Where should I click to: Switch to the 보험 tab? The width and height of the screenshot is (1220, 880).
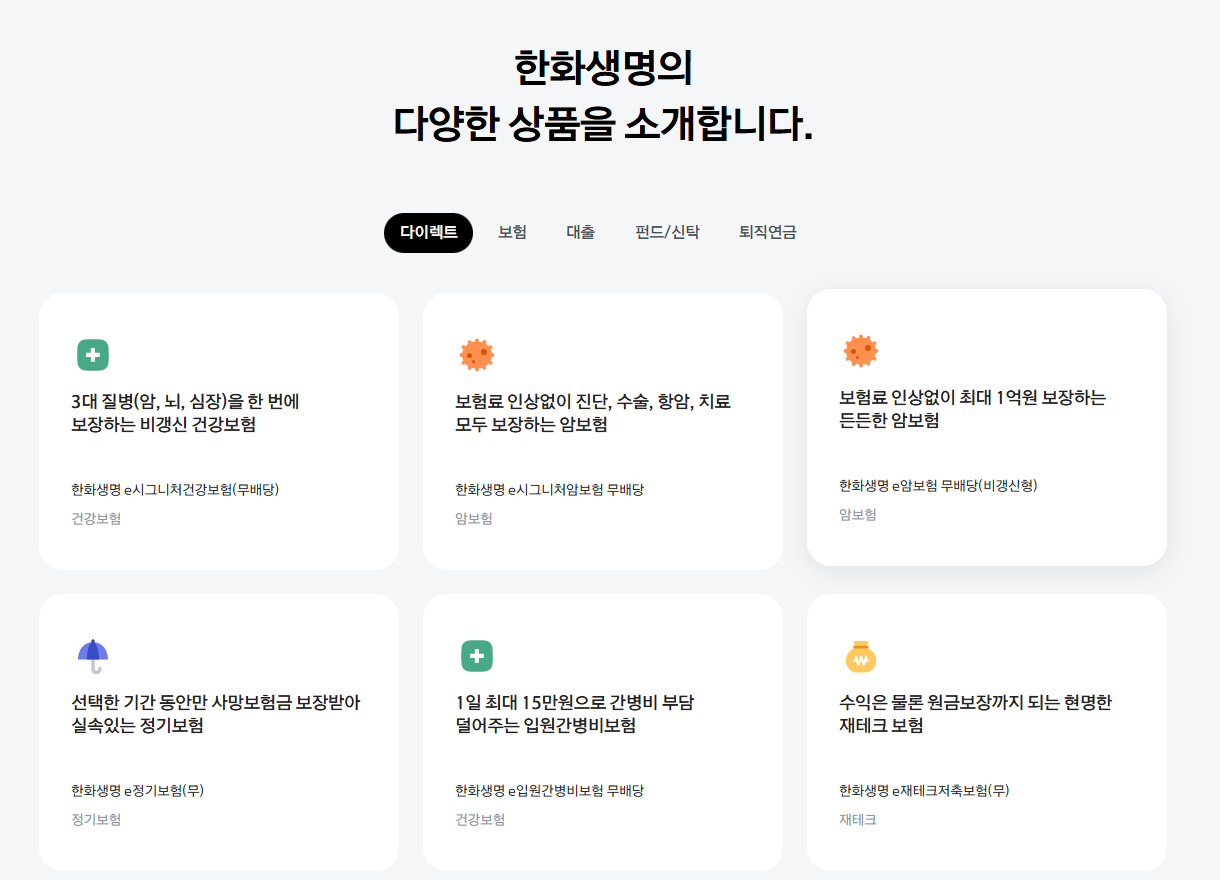pyautogui.click(x=512, y=233)
